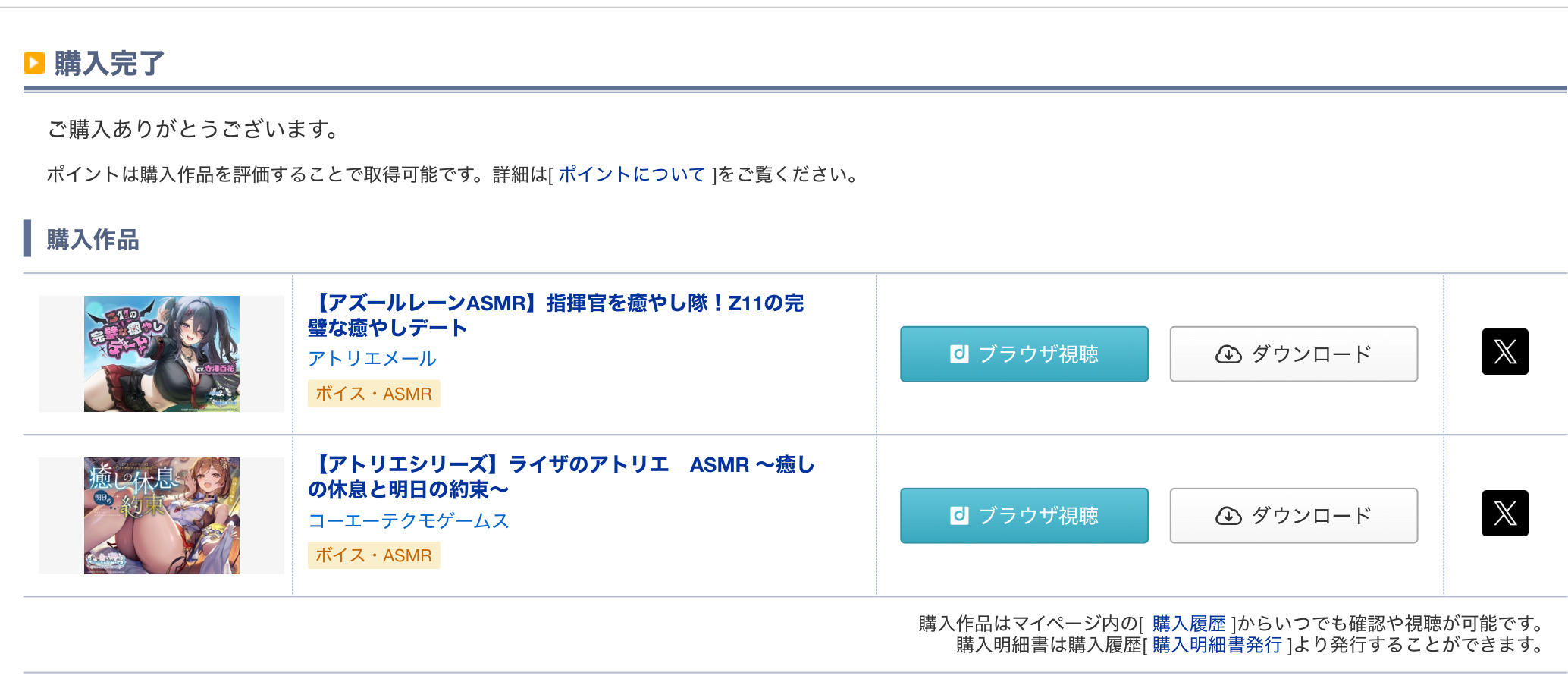Viewport: 1568px width, 682px height.
Task: Open the 購入明細書発行 receipt link
Action: [x=1217, y=645]
